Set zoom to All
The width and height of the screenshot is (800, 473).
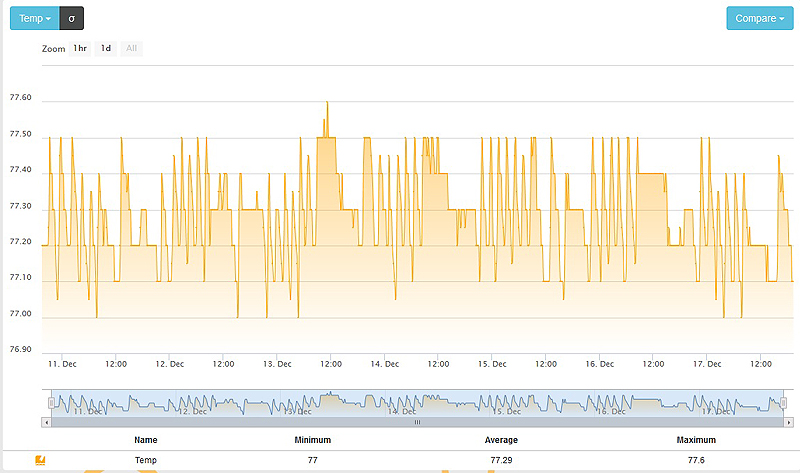[x=131, y=48]
